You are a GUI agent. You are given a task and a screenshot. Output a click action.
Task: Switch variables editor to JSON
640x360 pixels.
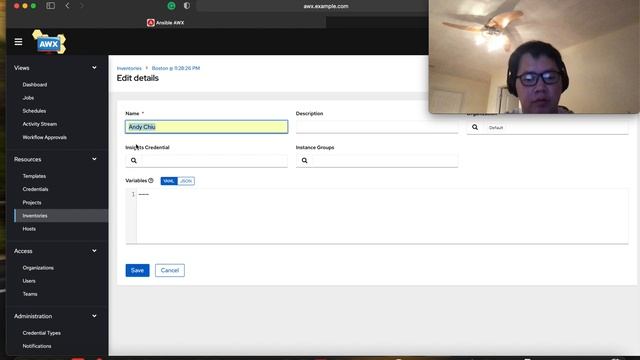click(x=186, y=181)
